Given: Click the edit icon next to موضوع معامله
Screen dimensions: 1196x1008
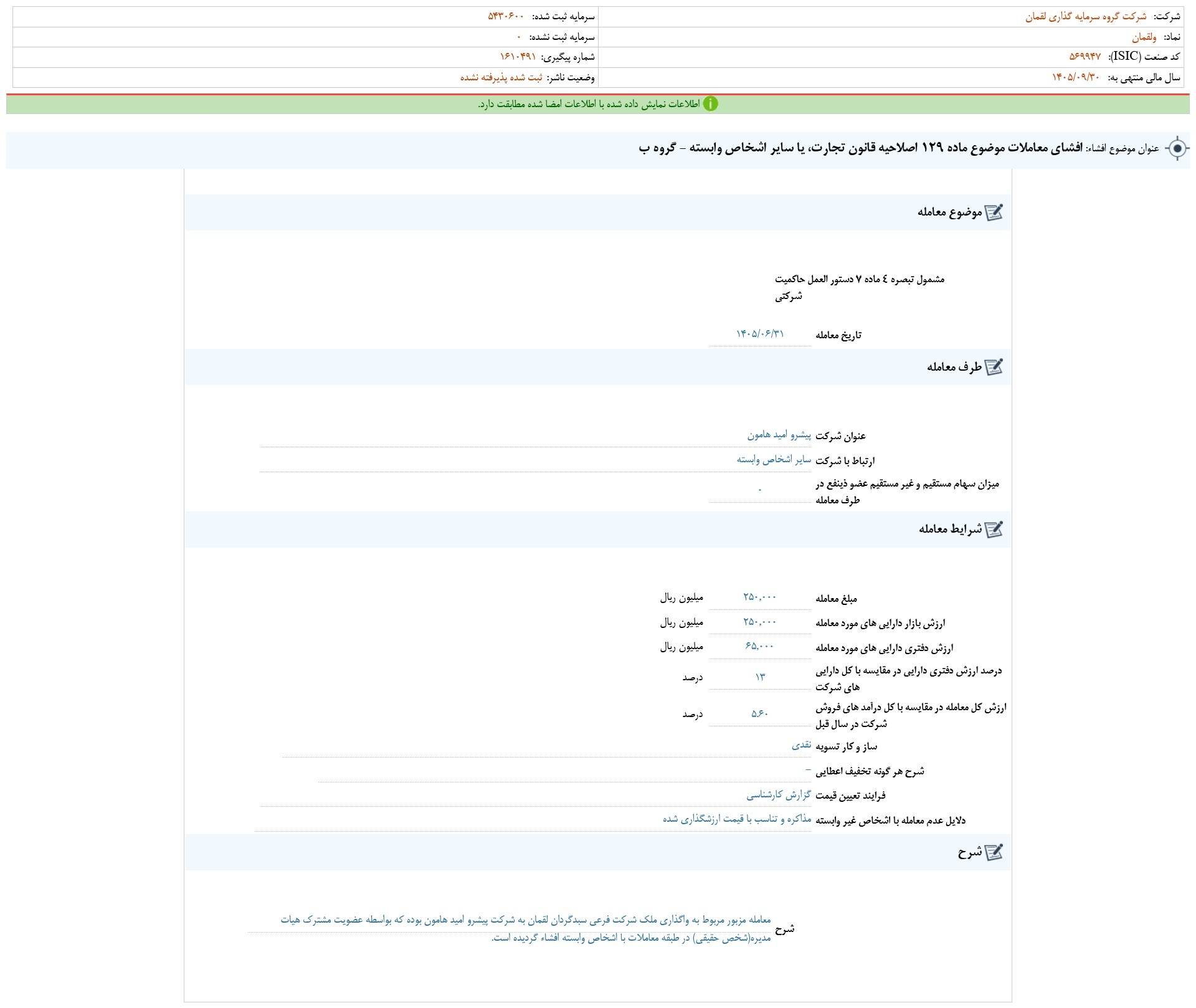Looking at the screenshot, I should point(994,212).
